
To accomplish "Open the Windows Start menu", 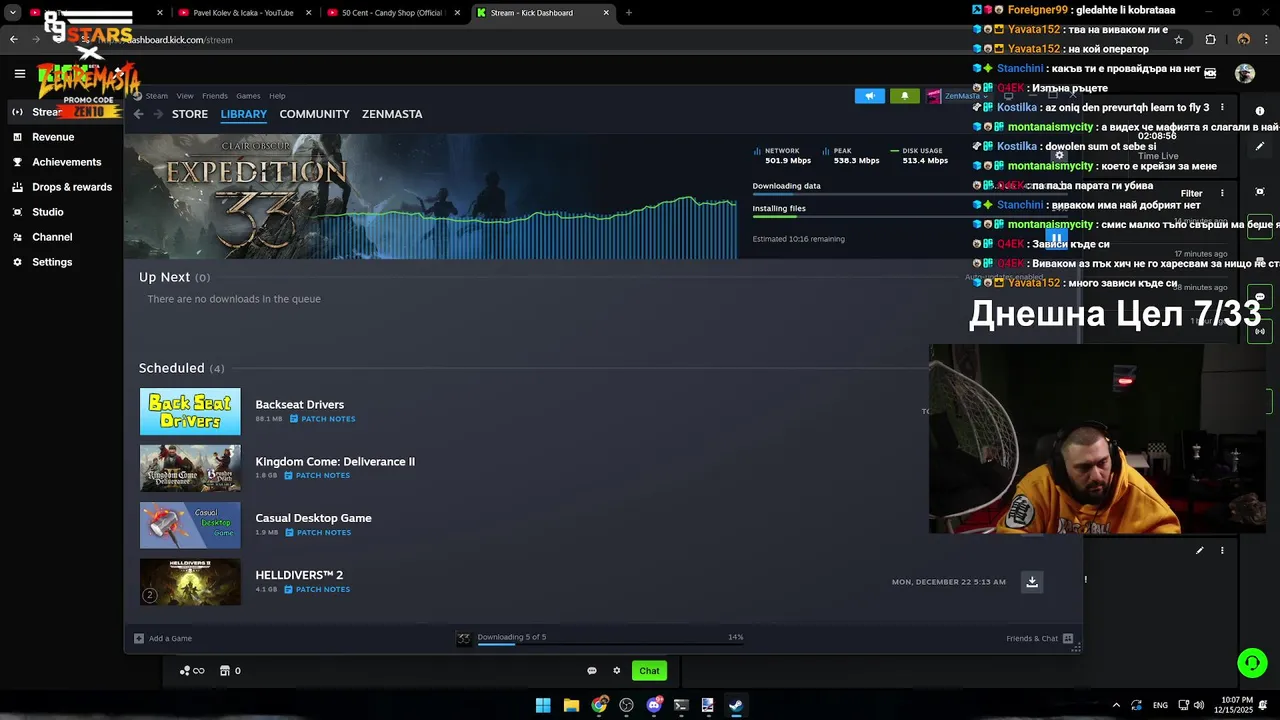I will click(543, 705).
